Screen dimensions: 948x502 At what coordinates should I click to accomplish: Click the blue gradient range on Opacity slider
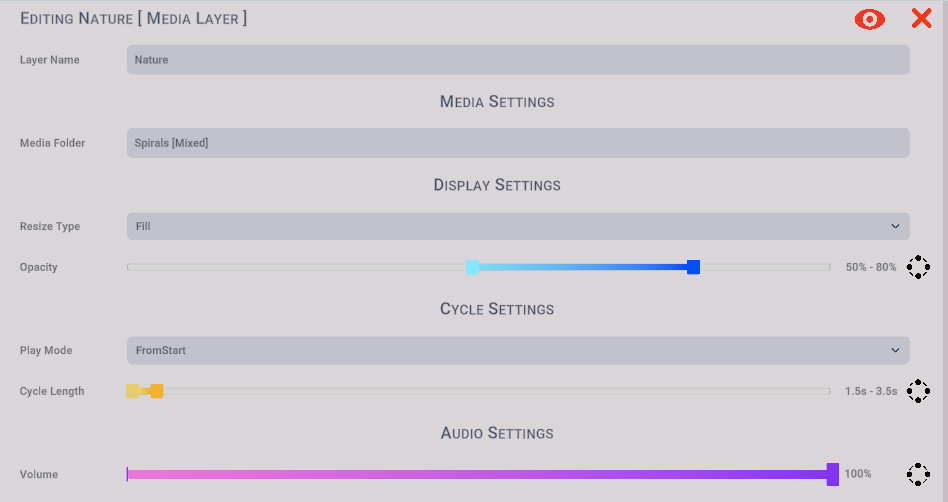point(583,267)
